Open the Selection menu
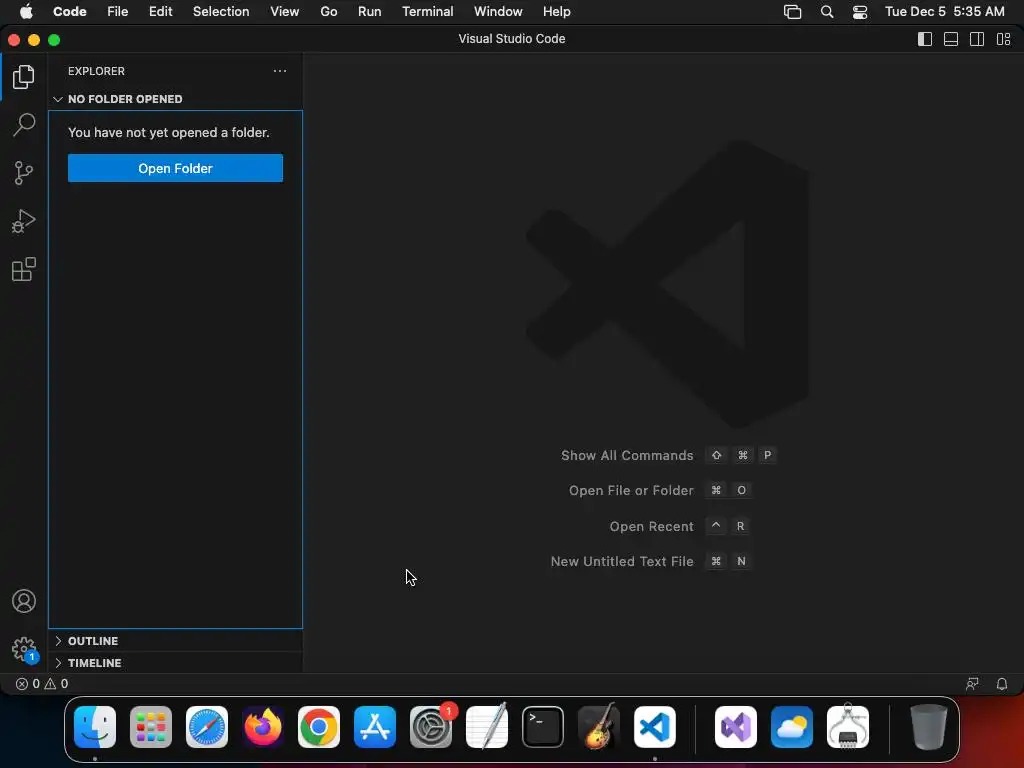 [221, 12]
